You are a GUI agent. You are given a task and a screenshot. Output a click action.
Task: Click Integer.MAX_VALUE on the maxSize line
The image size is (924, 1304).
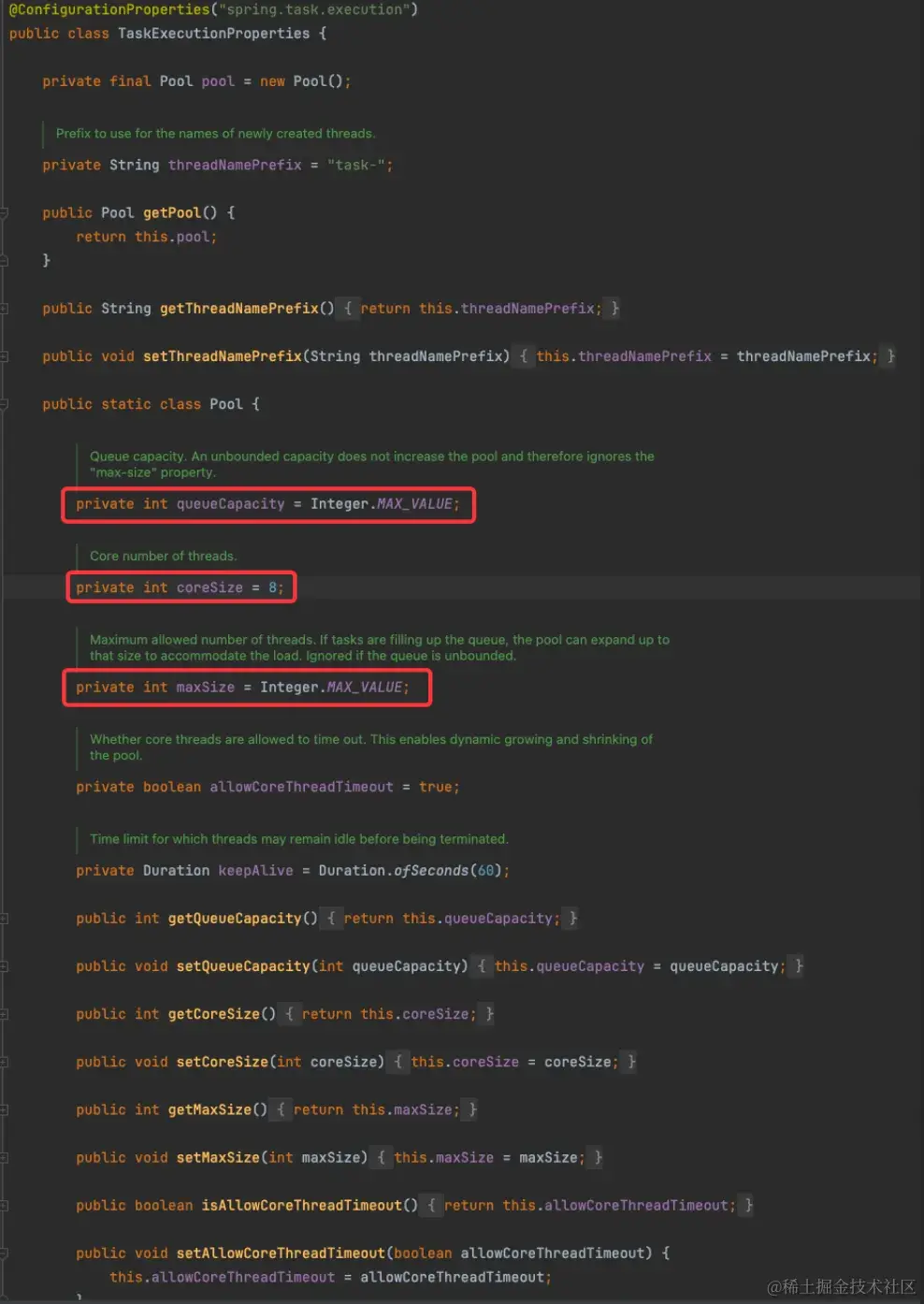click(331, 688)
